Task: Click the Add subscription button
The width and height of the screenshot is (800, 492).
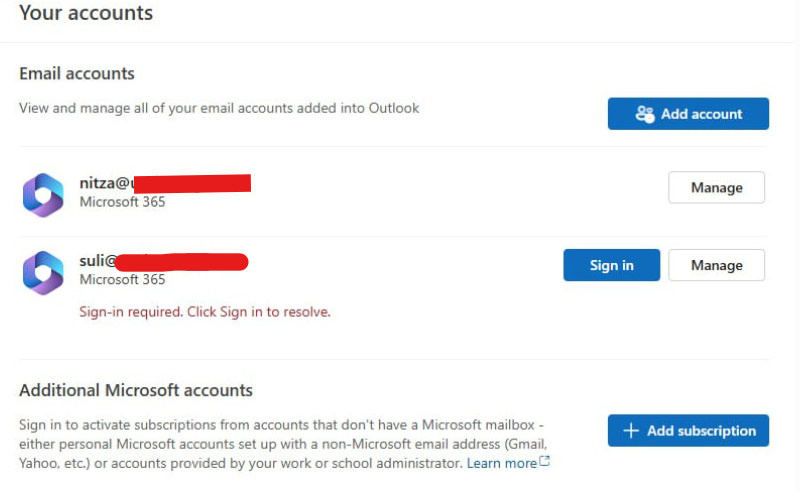Action: click(x=688, y=430)
